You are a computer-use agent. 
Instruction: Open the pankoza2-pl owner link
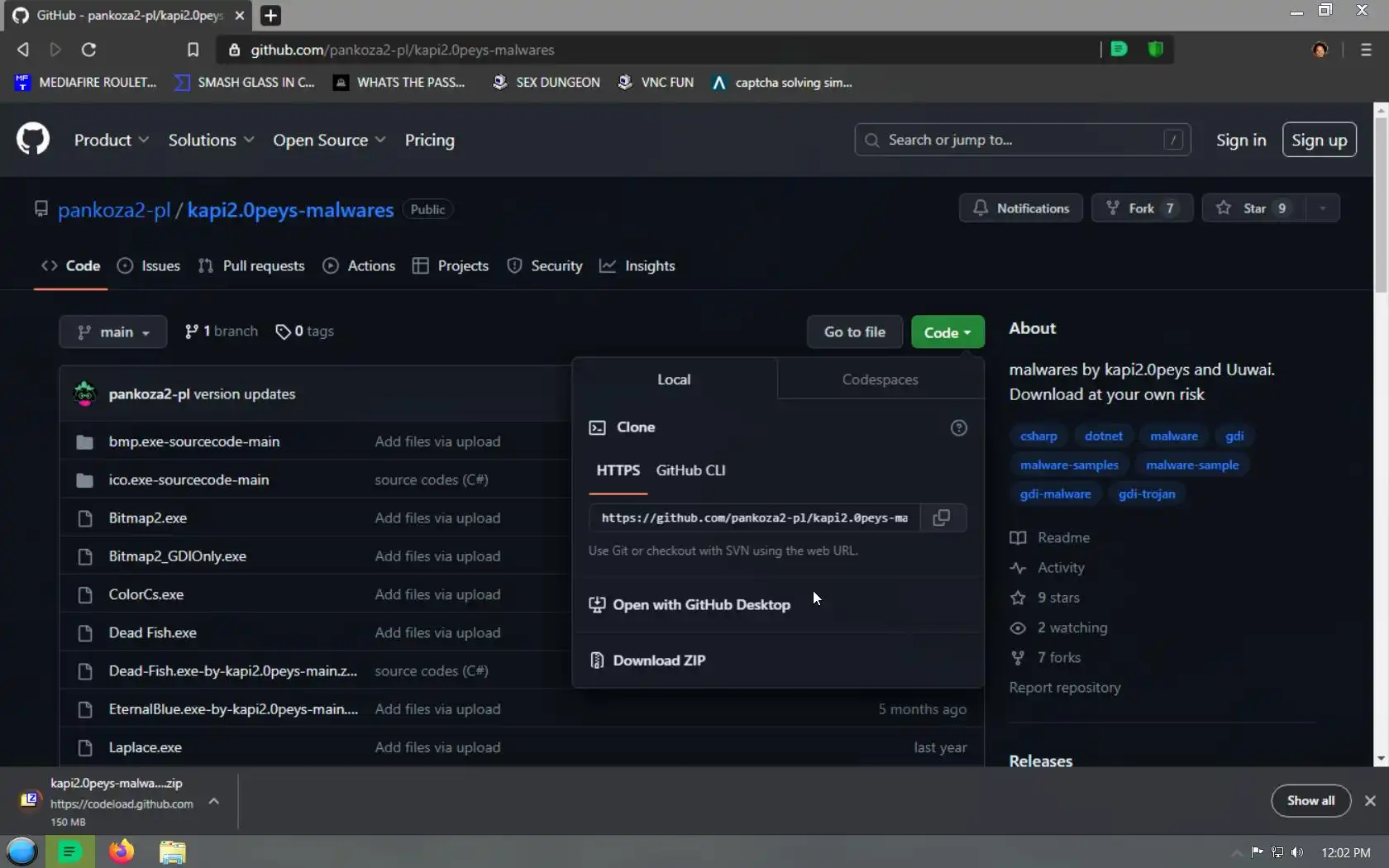click(x=114, y=210)
